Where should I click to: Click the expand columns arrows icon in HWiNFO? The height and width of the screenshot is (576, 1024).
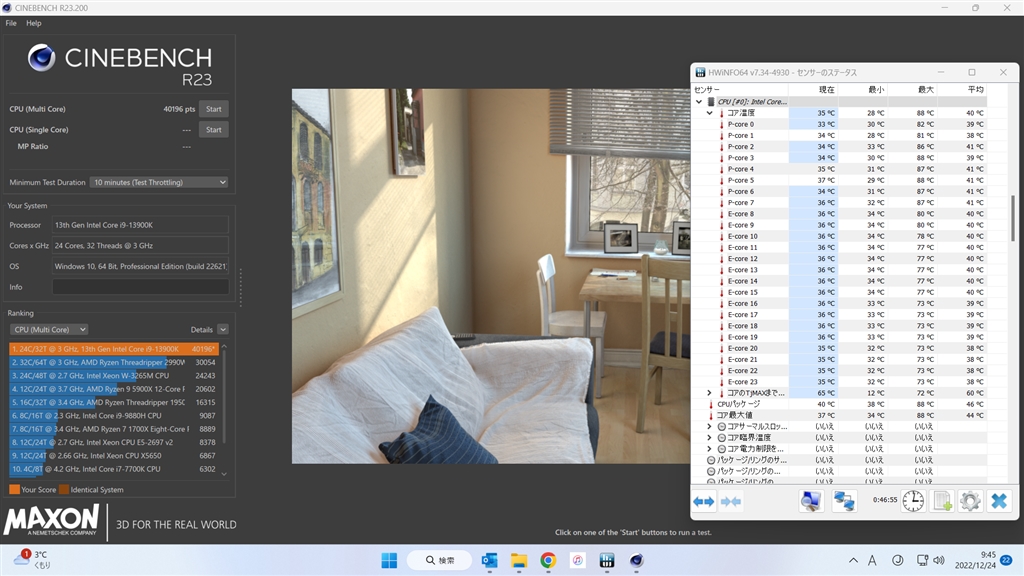(x=703, y=502)
